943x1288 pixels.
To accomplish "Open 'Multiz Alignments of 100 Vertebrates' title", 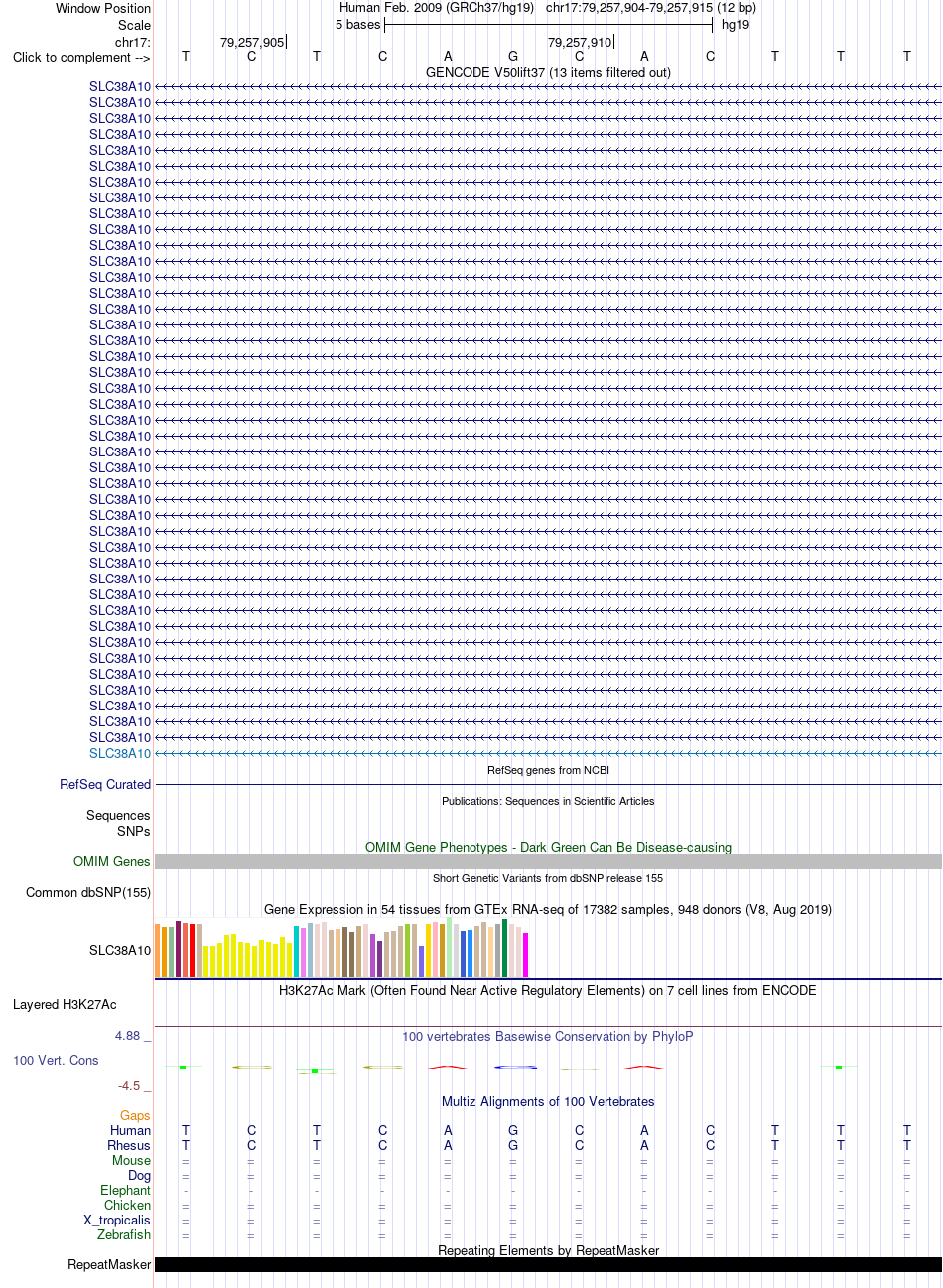I will (548, 1101).
